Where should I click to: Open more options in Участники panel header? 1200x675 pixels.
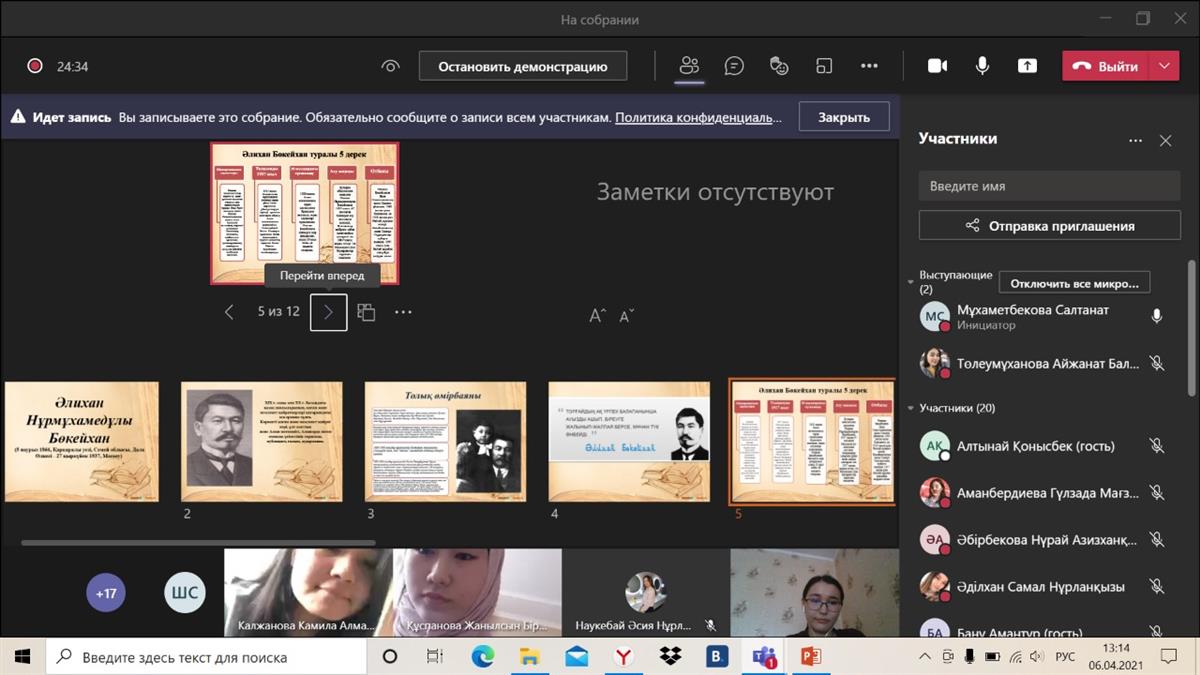1135,141
